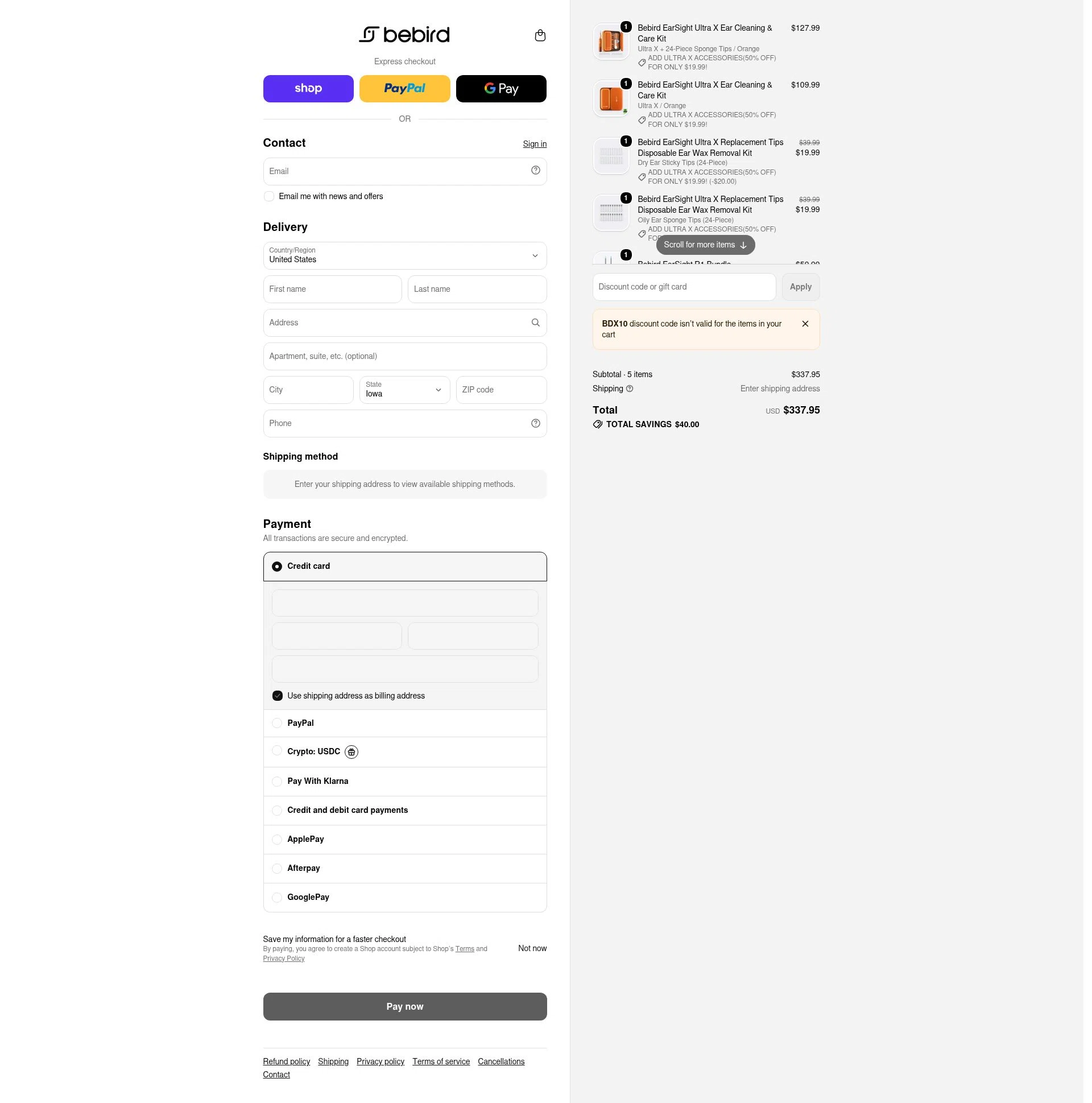
Task: Click the Sign in link
Action: tap(534, 144)
